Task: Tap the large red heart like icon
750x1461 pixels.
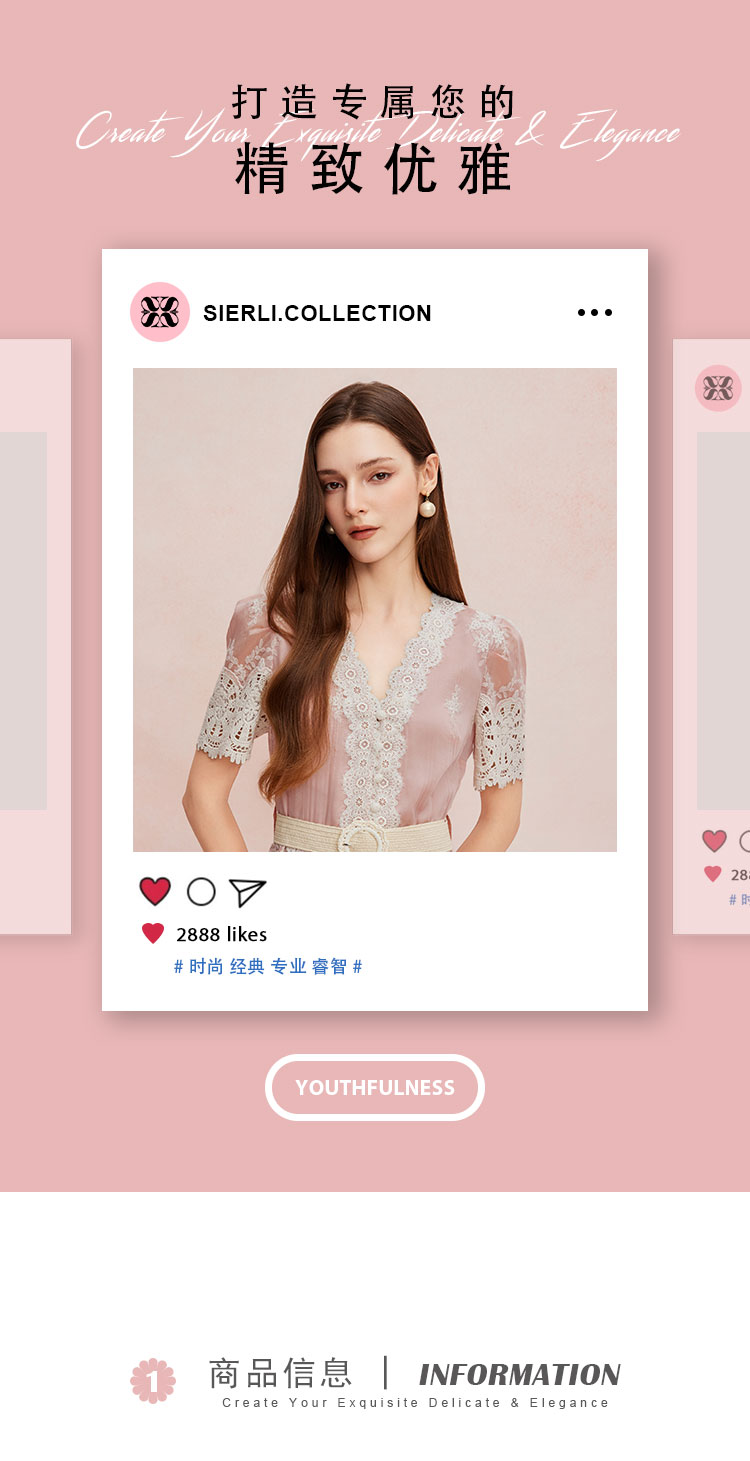Action: coord(155,891)
